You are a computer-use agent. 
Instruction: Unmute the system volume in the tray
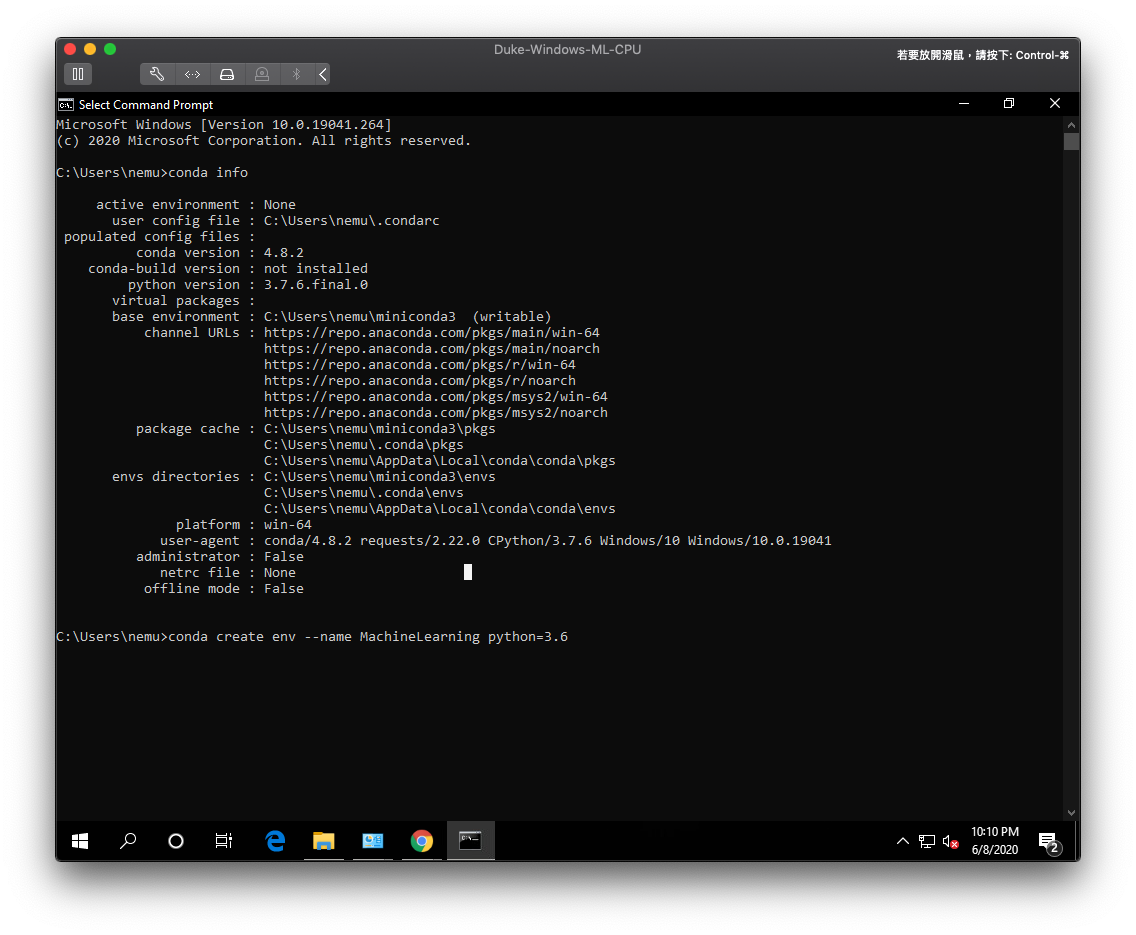pyautogui.click(x=949, y=841)
